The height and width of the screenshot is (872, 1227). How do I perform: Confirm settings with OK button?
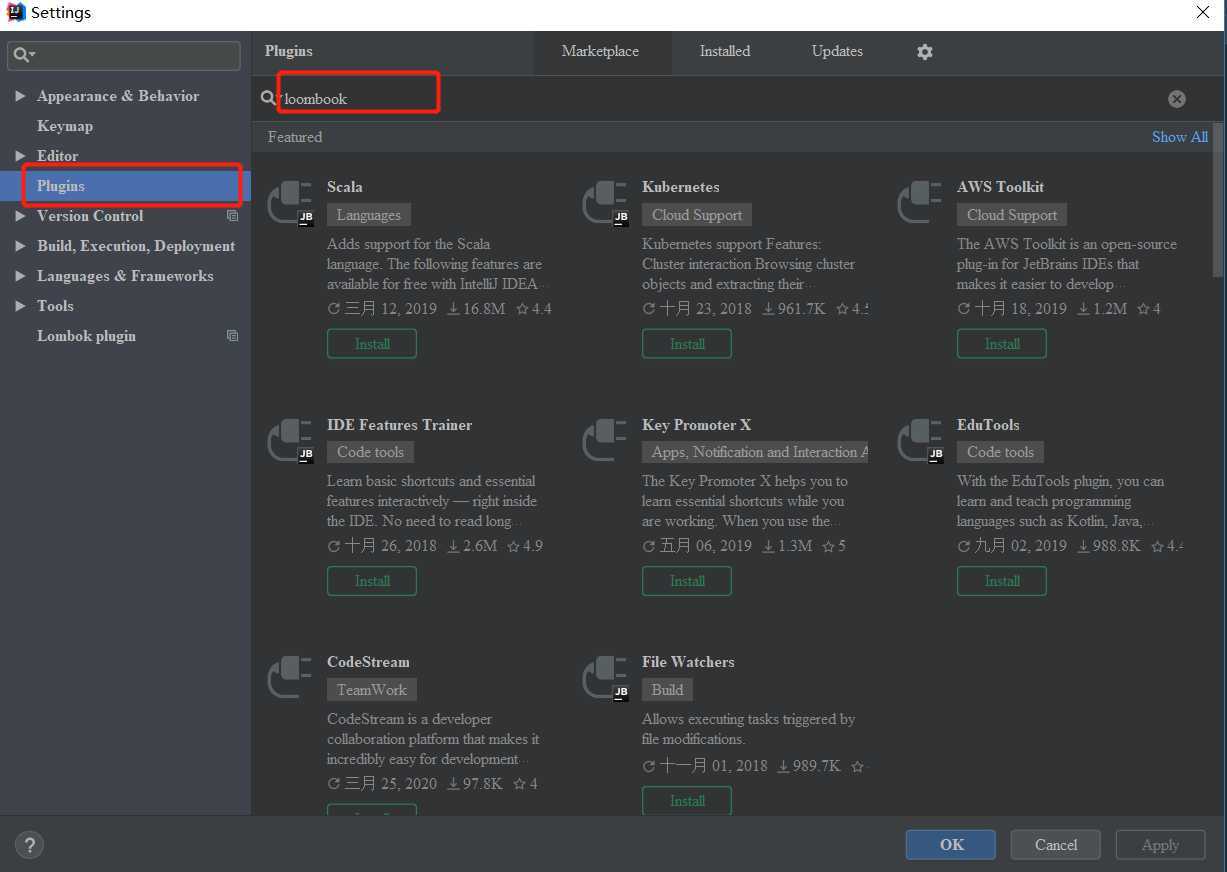point(951,845)
